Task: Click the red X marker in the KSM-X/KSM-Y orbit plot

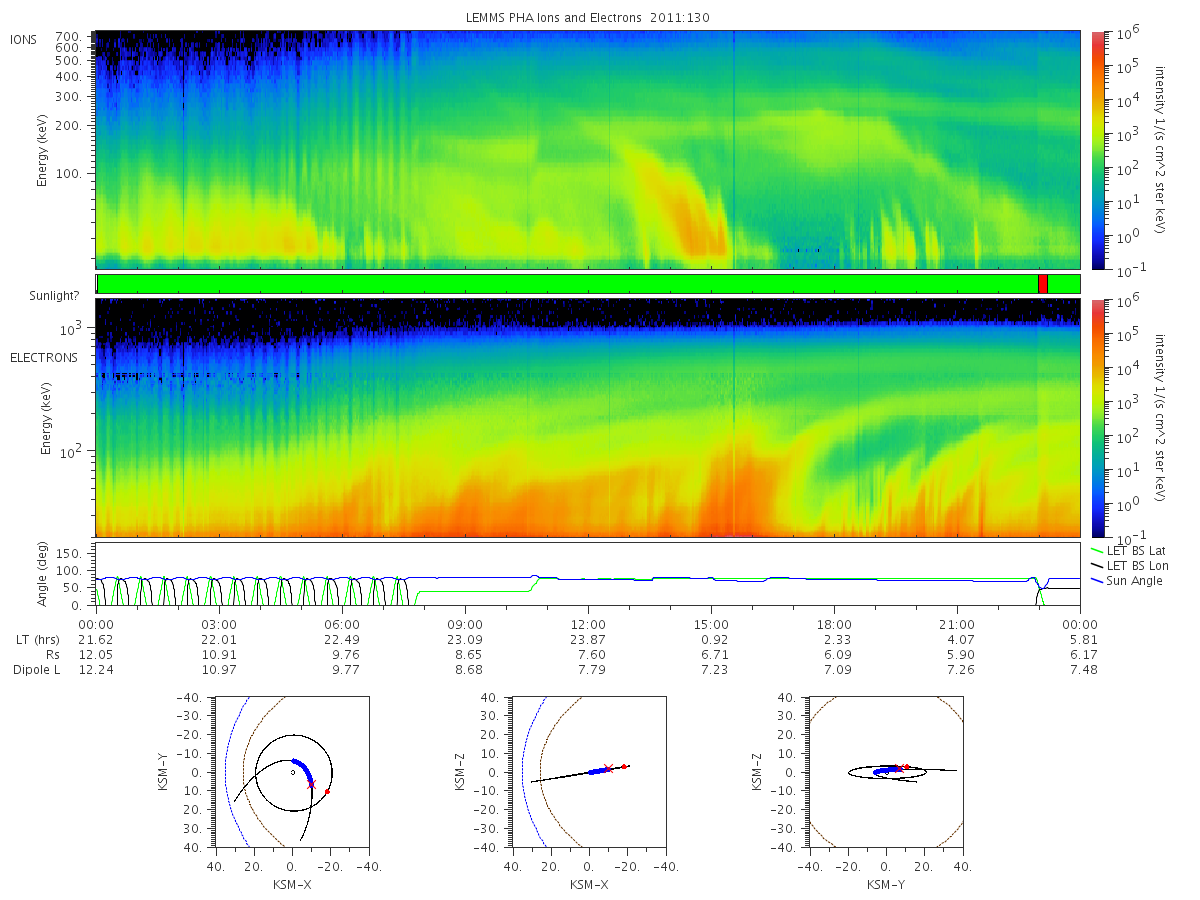Action: (x=312, y=785)
